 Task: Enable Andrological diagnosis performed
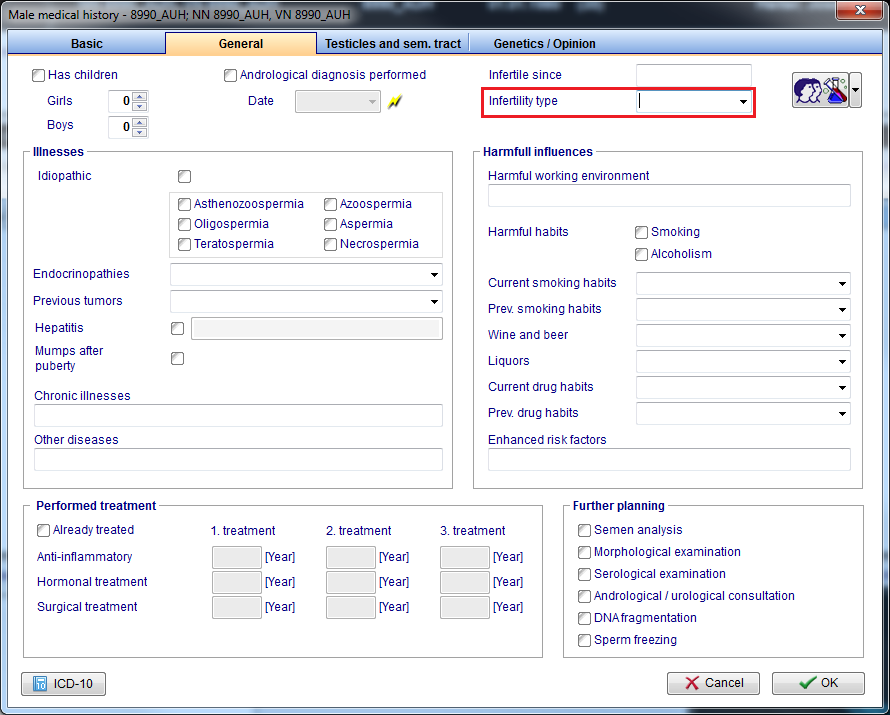tap(230, 75)
